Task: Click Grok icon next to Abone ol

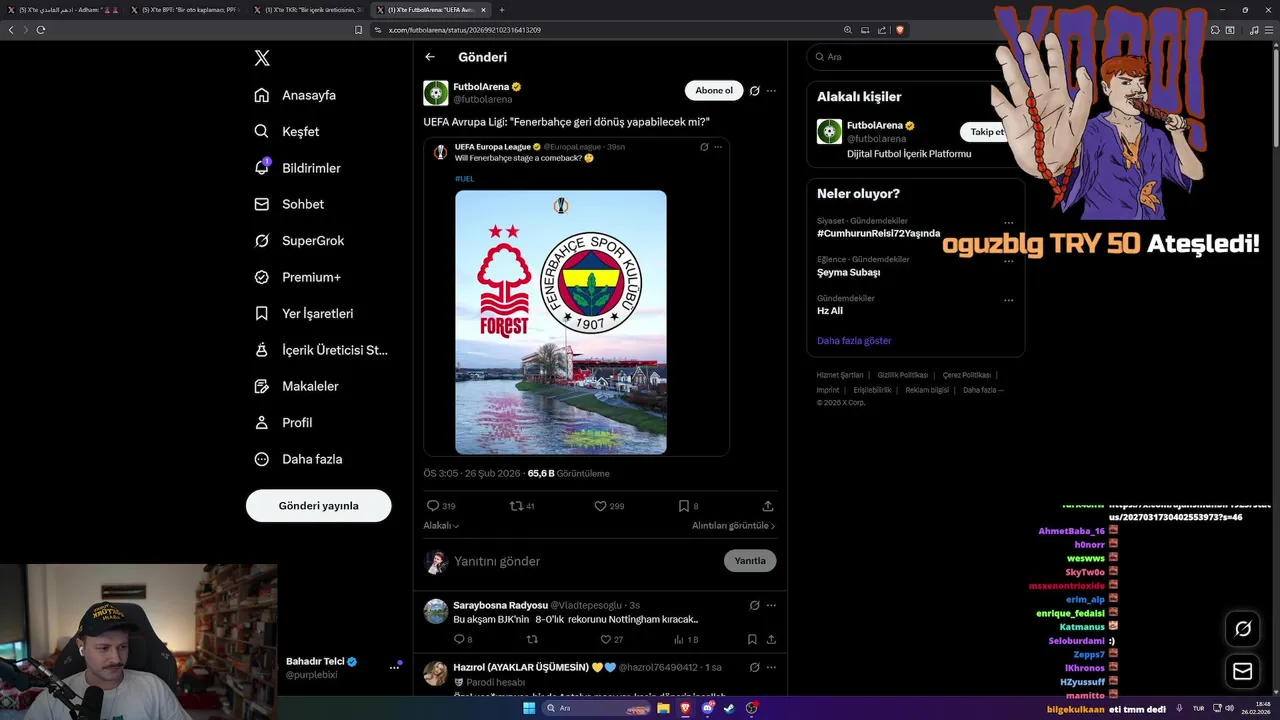Action: click(x=755, y=91)
